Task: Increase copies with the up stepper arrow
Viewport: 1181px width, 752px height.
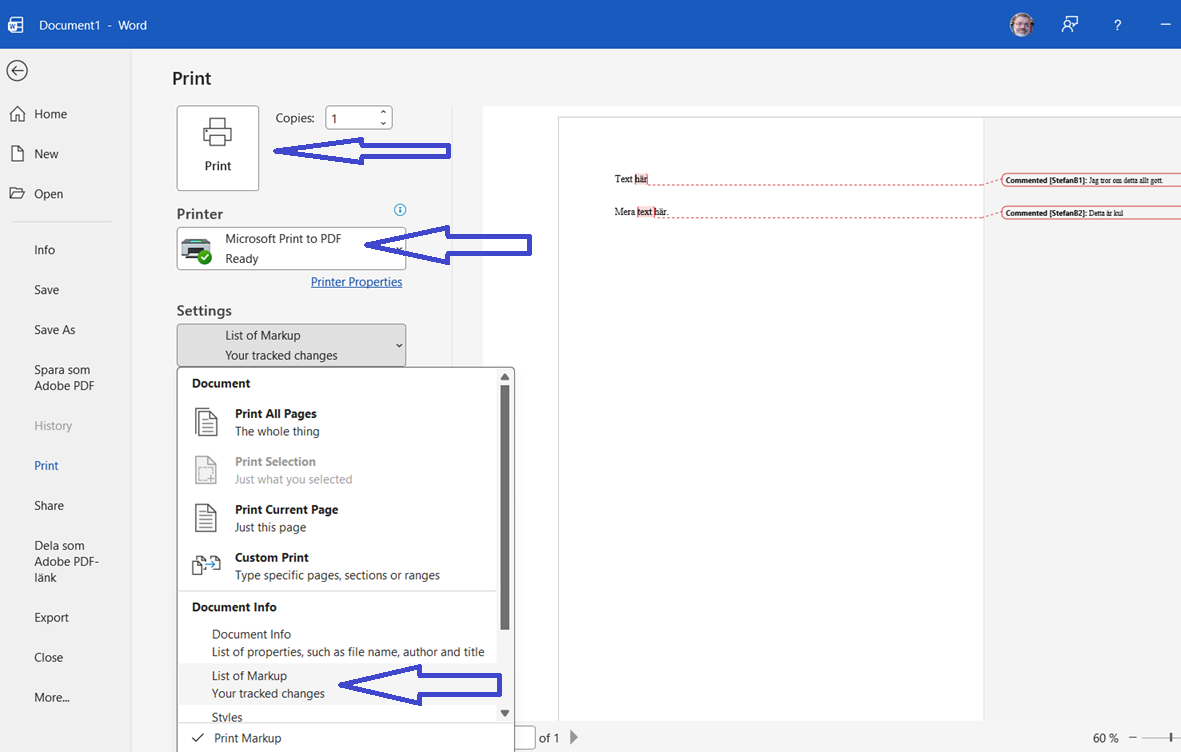Action: point(383,112)
